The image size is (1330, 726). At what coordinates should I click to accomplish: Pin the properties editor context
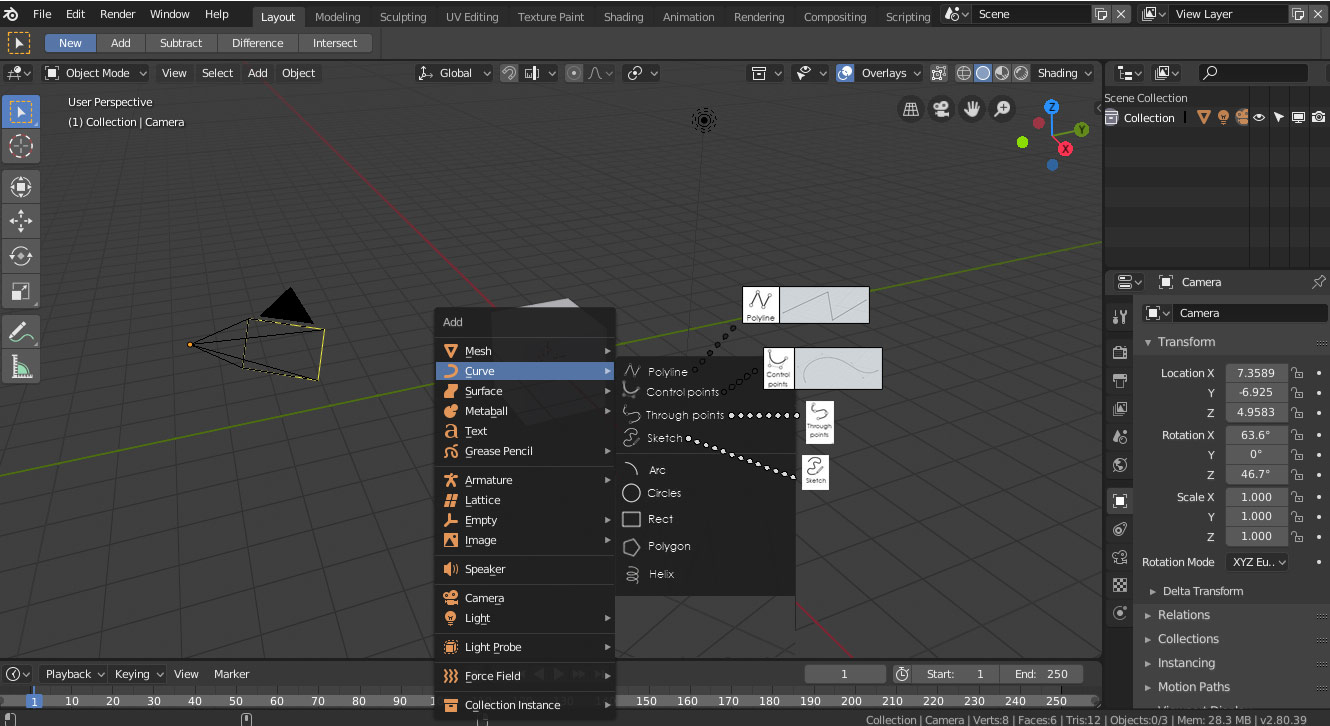coord(1318,283)
